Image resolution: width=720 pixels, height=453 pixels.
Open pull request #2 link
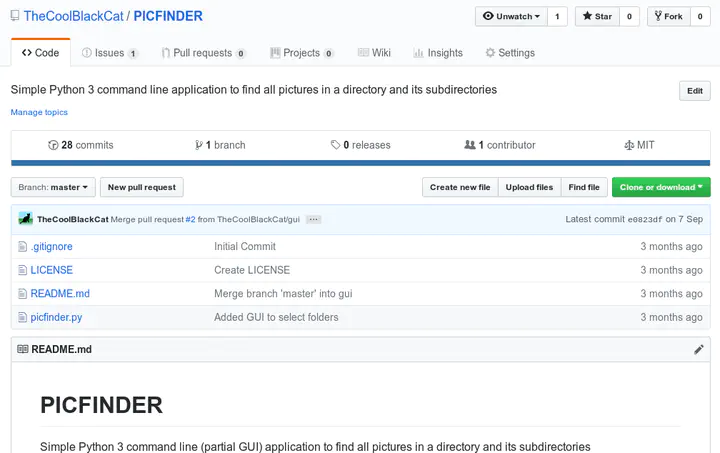[x=190, y=219]
